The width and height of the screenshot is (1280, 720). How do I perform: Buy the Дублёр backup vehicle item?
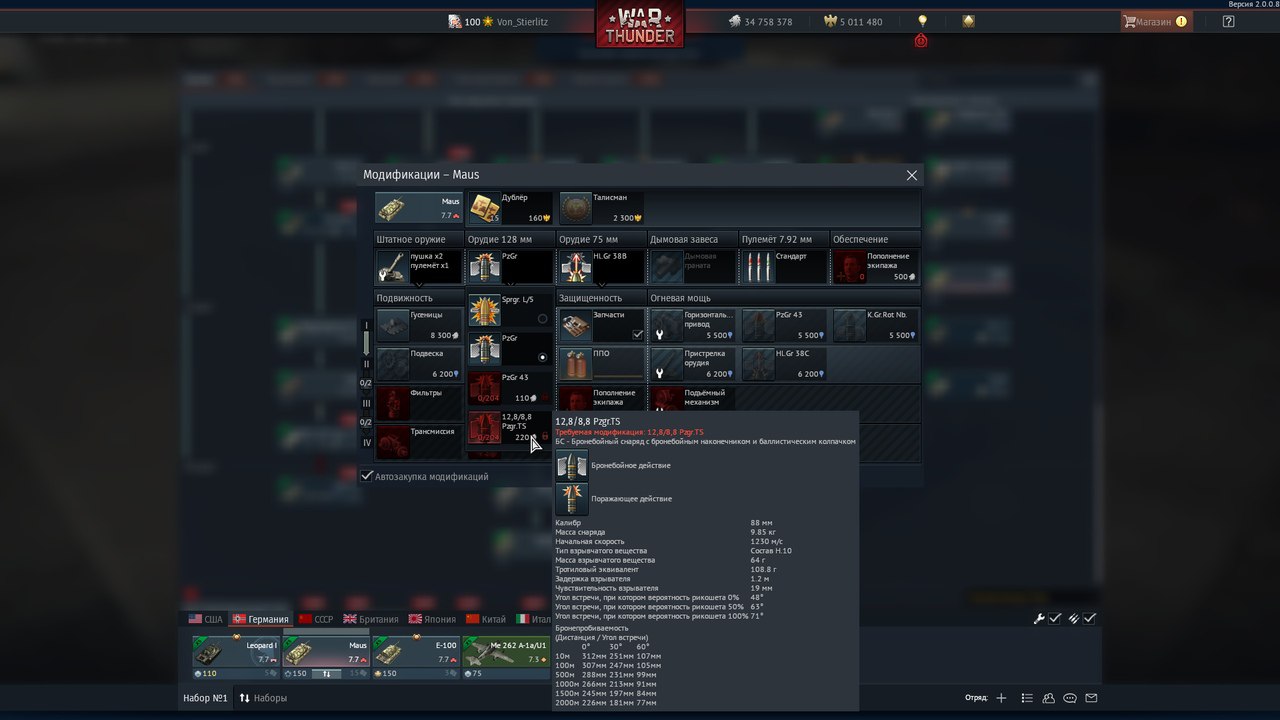[x=510, y=208]
